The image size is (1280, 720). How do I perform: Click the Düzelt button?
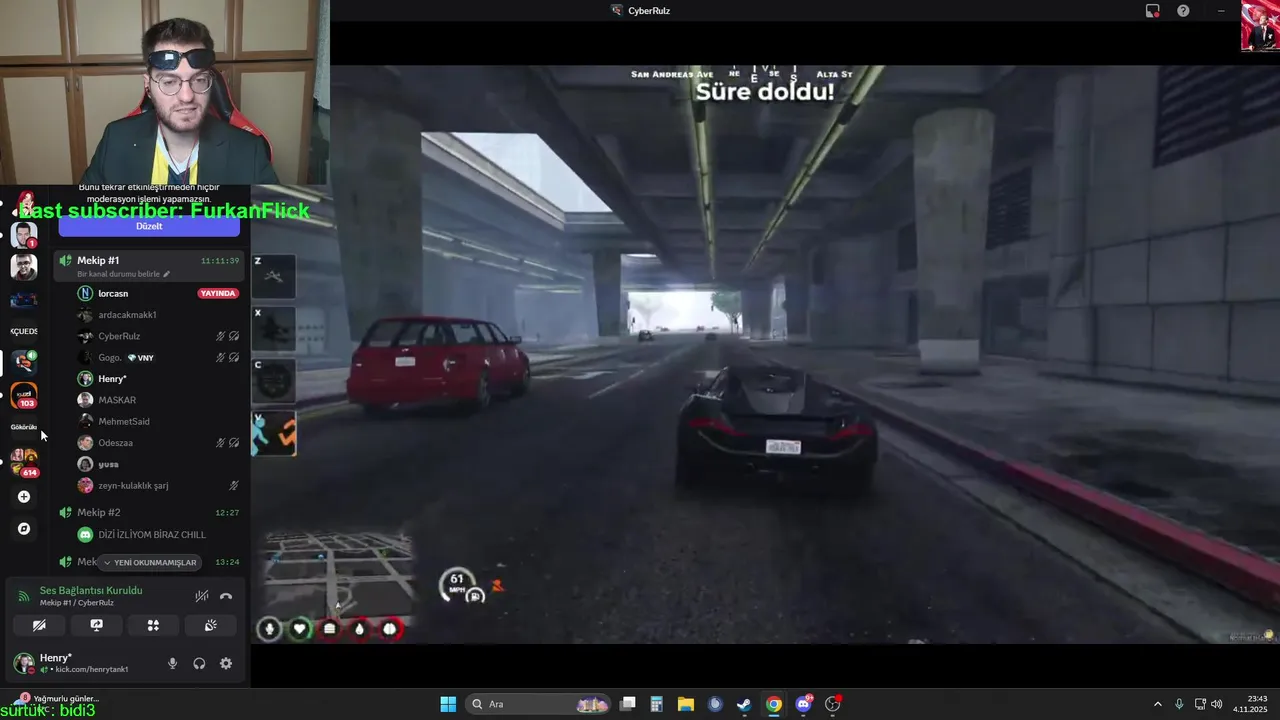point(149,226)
